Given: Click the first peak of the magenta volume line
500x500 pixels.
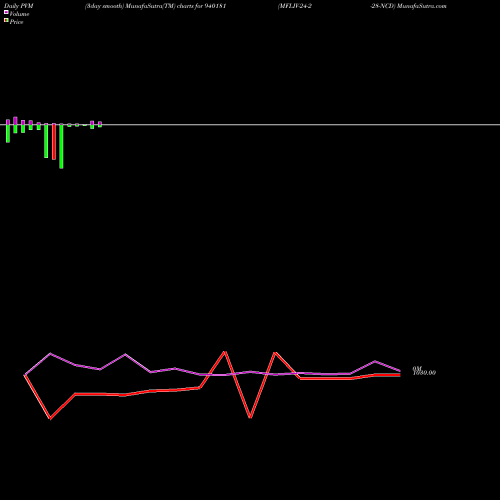Looking at the screenshot, I should click(x=50, y=353).
